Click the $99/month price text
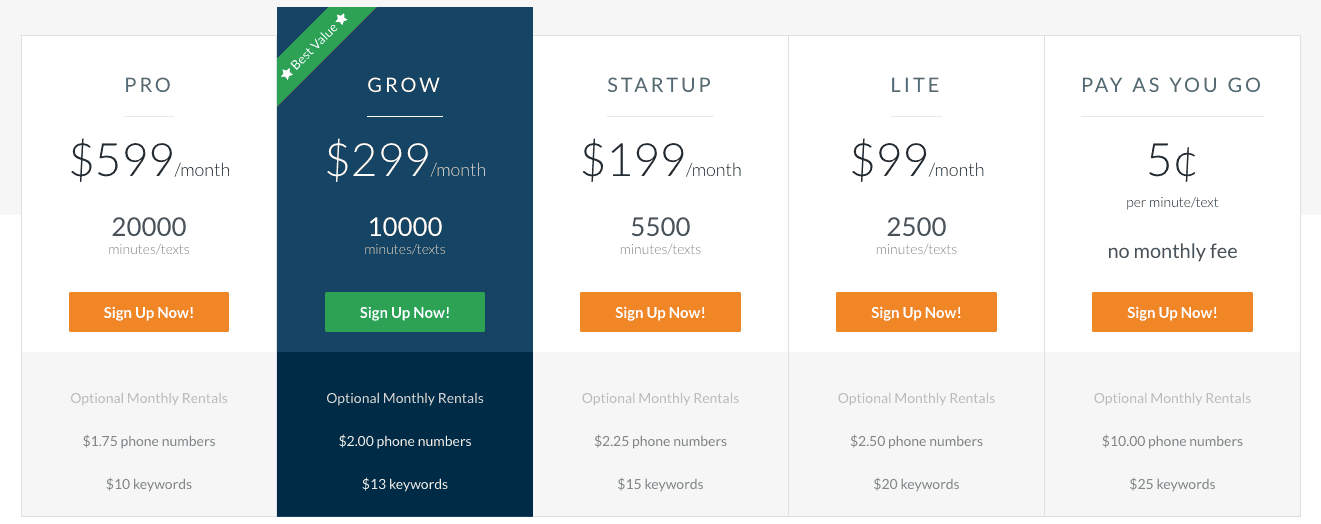1321x524 pixels. point(917,160)
